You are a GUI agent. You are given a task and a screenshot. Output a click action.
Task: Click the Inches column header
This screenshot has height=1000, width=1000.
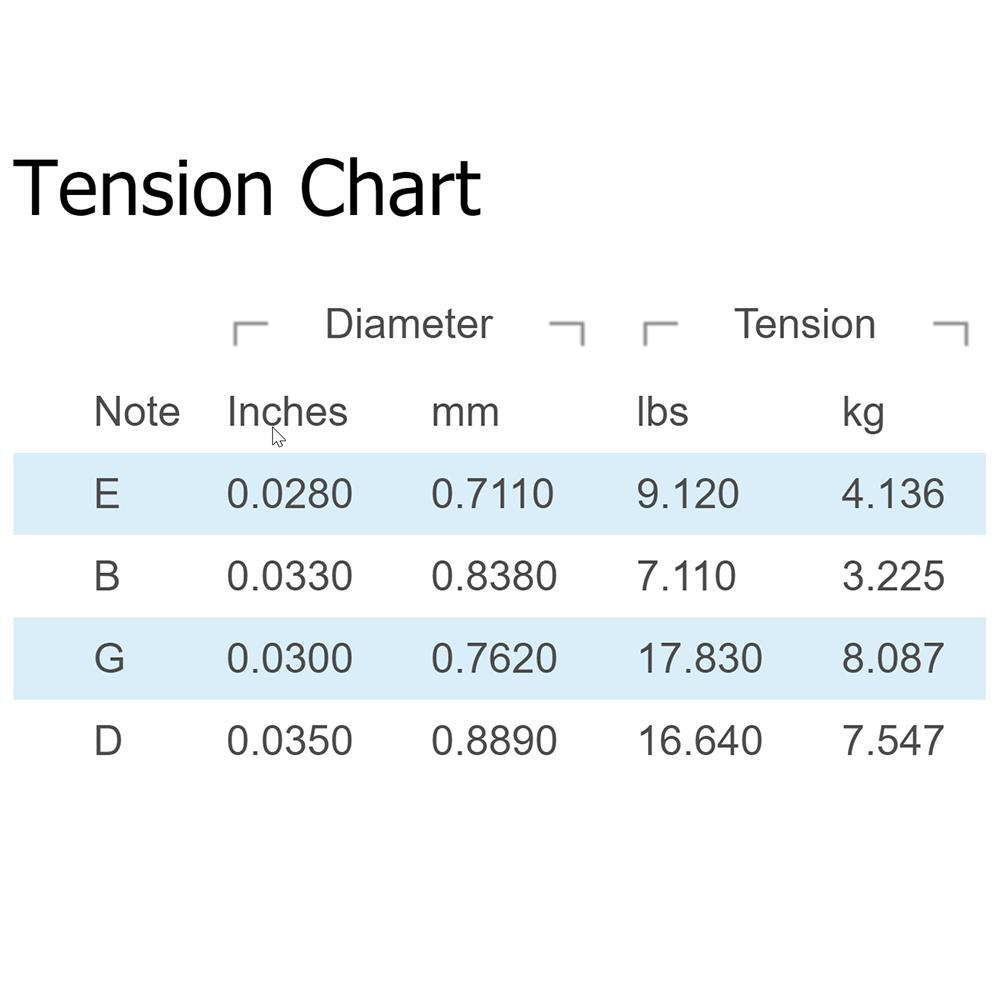288,411
